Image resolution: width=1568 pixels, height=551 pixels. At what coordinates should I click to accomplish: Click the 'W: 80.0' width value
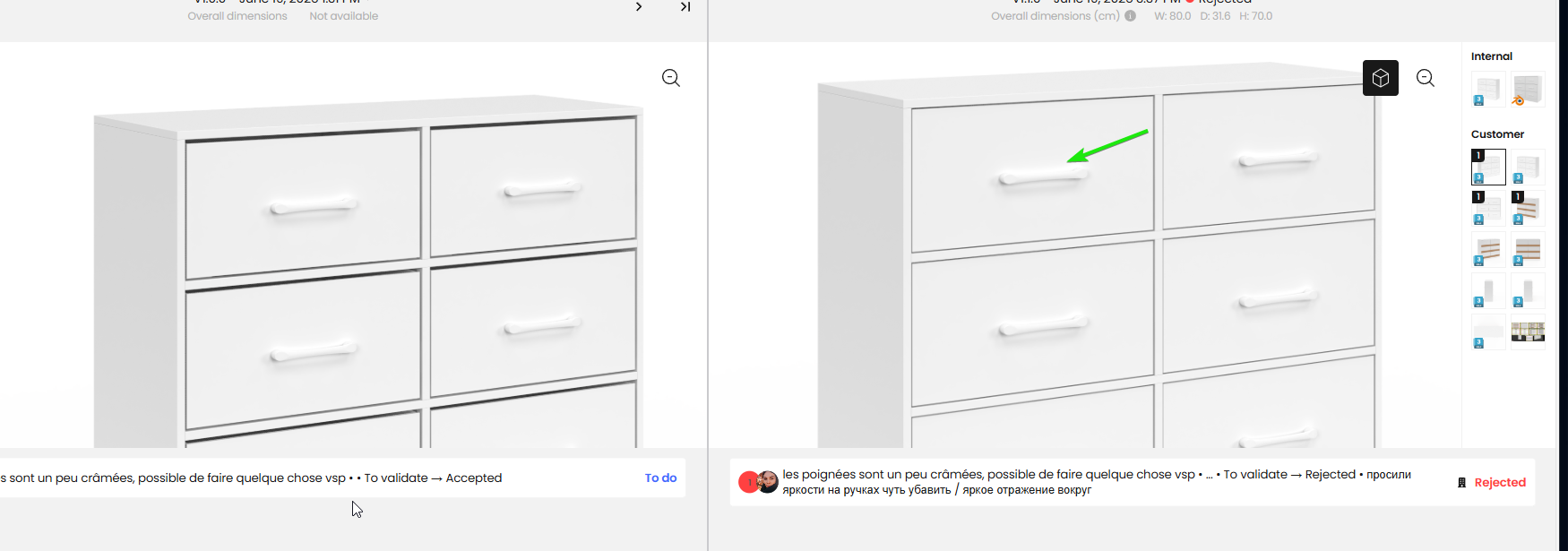point(1173,16)
